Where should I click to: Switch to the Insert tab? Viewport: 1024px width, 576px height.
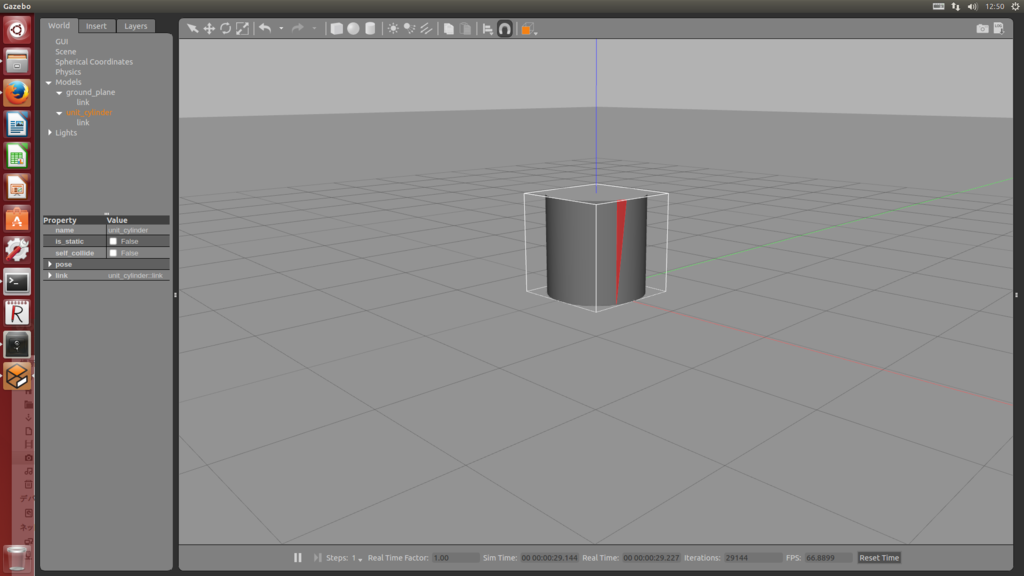click(96, 26)
